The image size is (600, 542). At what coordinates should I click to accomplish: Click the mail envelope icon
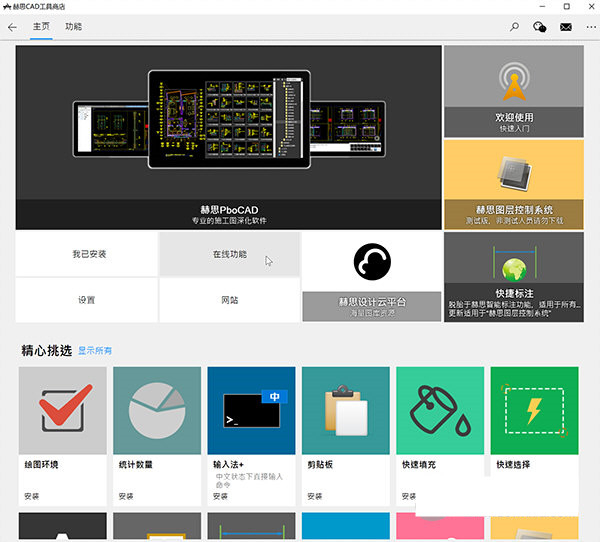click(x=566, y=27)
